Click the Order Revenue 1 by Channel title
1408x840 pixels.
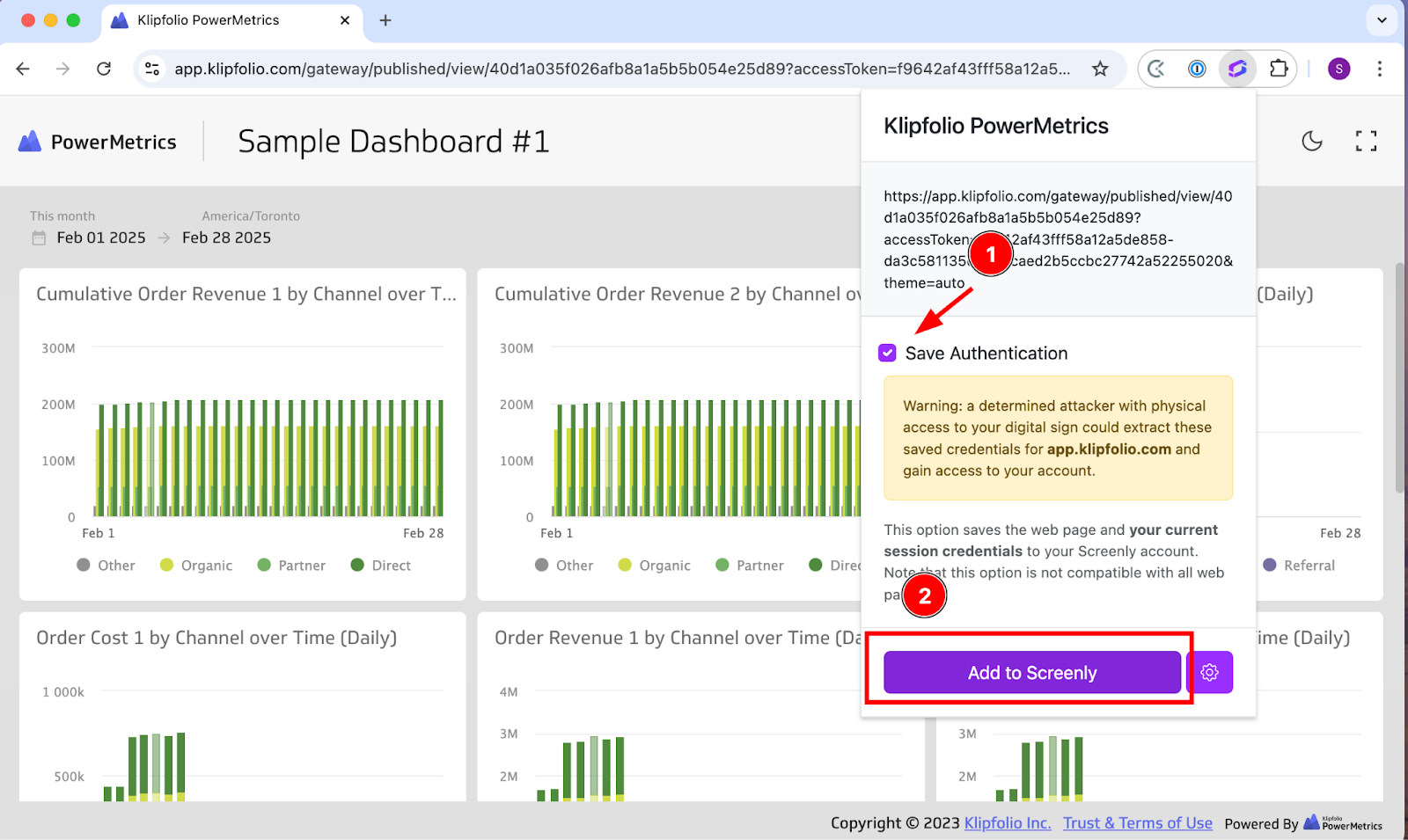click(x=678, y=638)
